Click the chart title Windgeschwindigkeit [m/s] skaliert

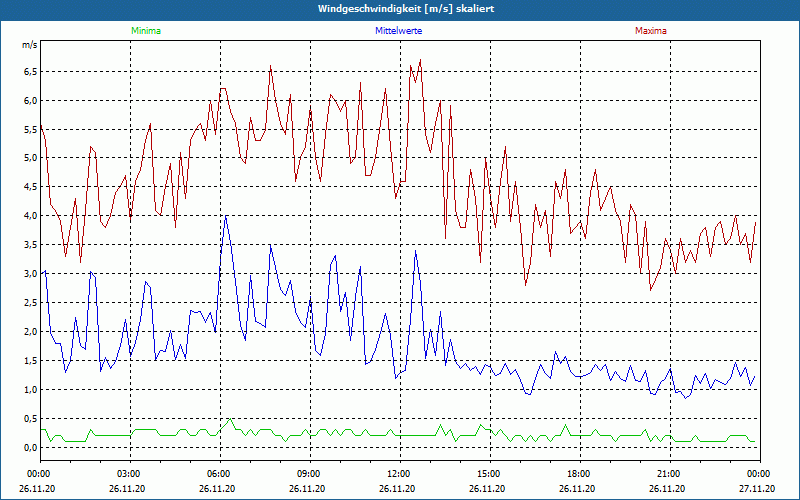click(406, 9)
